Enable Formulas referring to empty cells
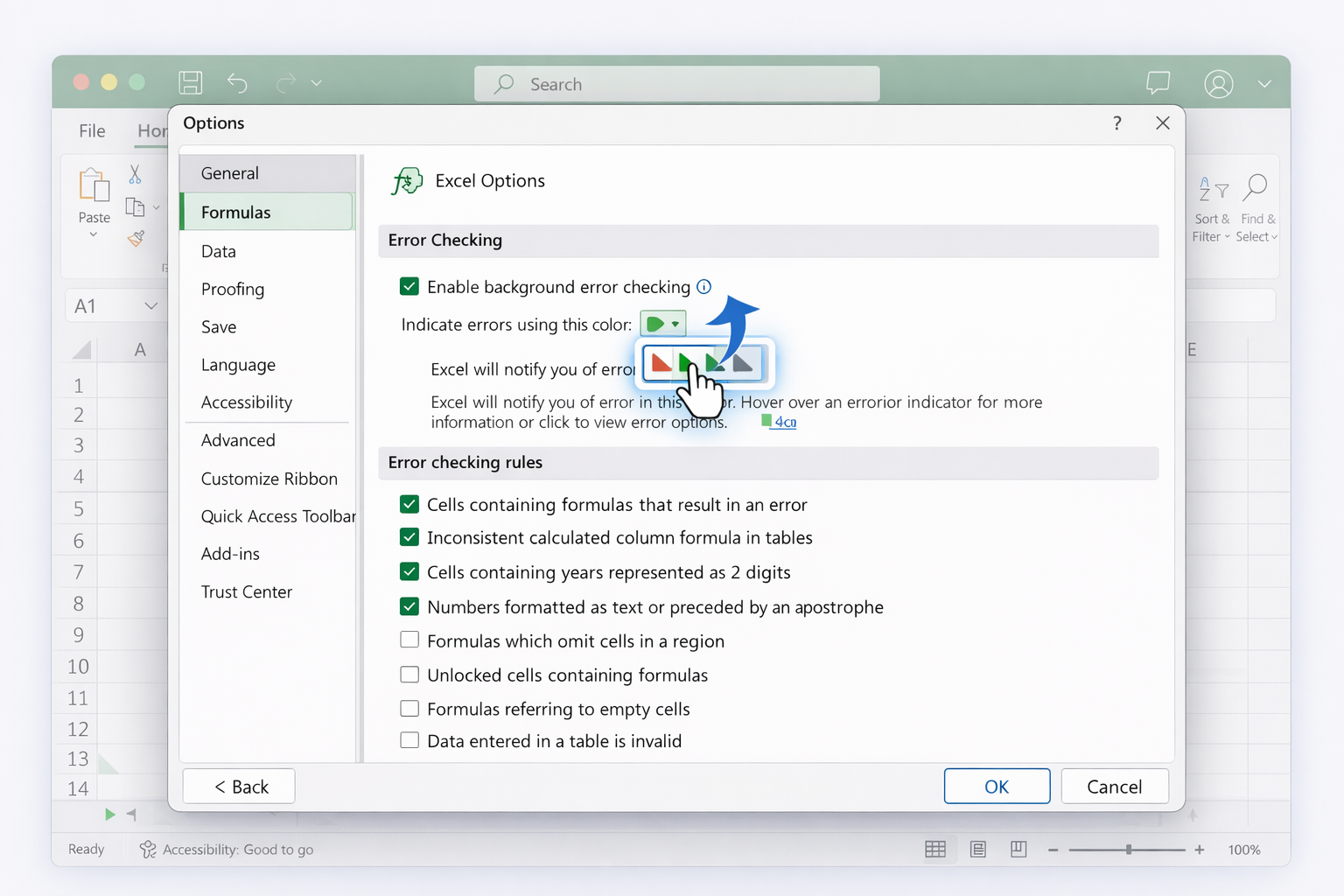The image size is (1344, 896). (409, 708)
